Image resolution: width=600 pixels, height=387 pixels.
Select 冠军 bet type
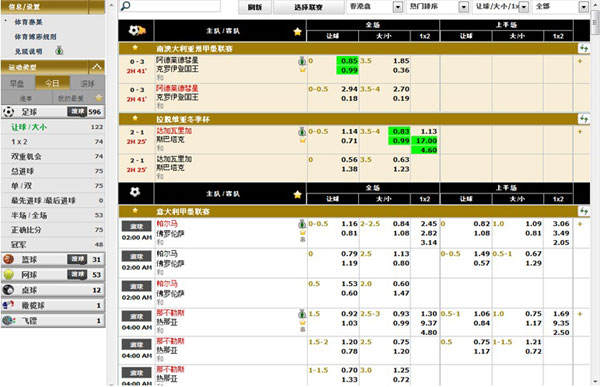pyautogui.click(x=19, y=244)
